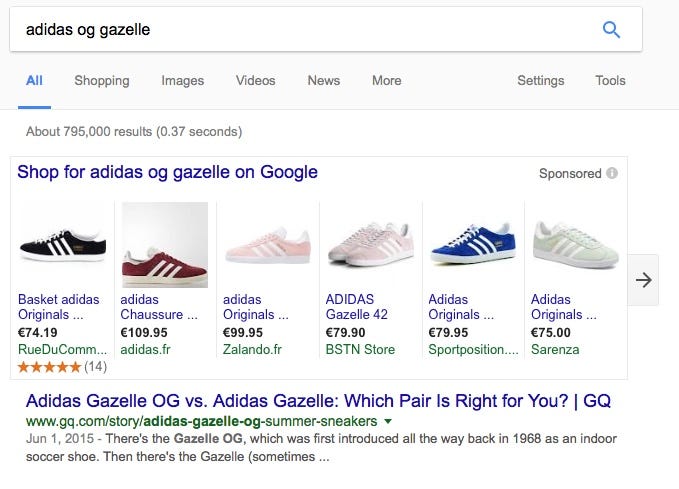This screenshot has height=489, width=679.
Task: Open the blue Sportposition shoe image
Action: (x=472, y=245)
